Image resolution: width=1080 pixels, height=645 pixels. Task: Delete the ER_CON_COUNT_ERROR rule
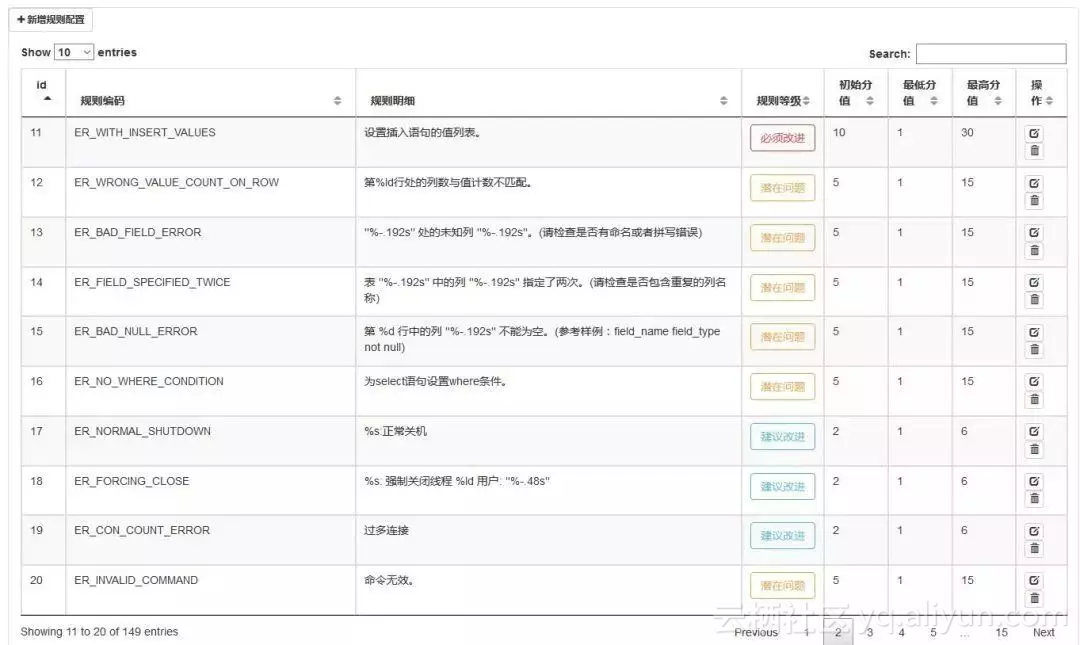[x=1034, y=549]
